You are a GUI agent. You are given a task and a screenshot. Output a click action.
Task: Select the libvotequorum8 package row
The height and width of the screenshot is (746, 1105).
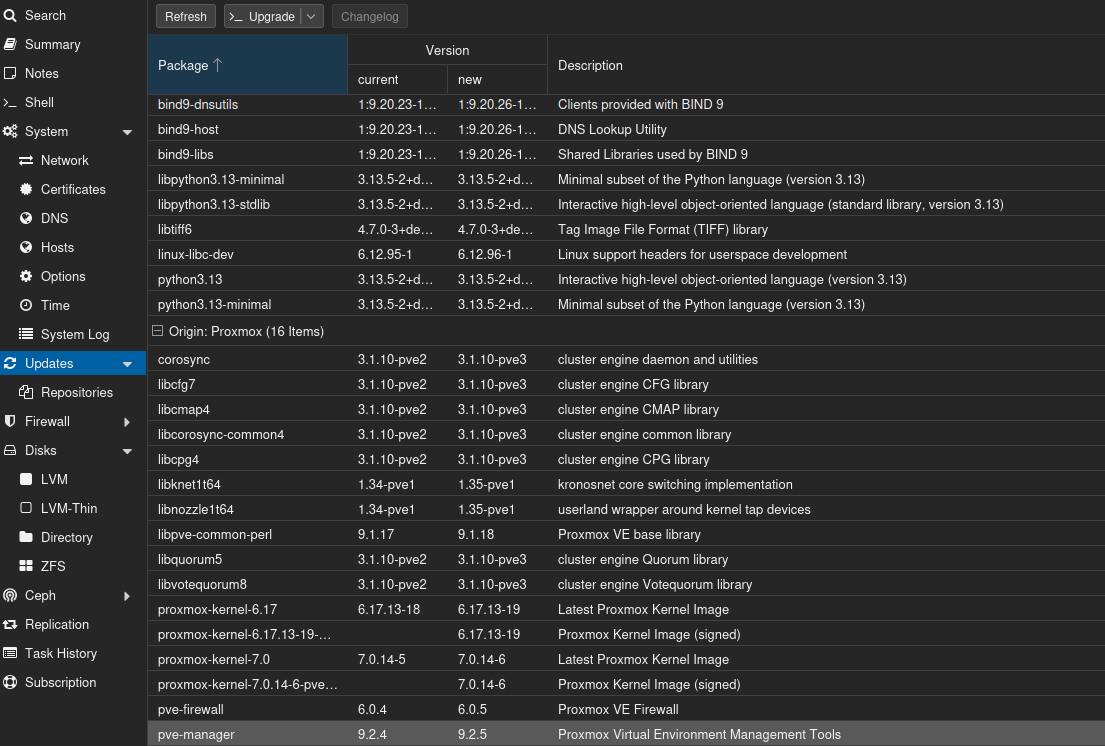626,584
